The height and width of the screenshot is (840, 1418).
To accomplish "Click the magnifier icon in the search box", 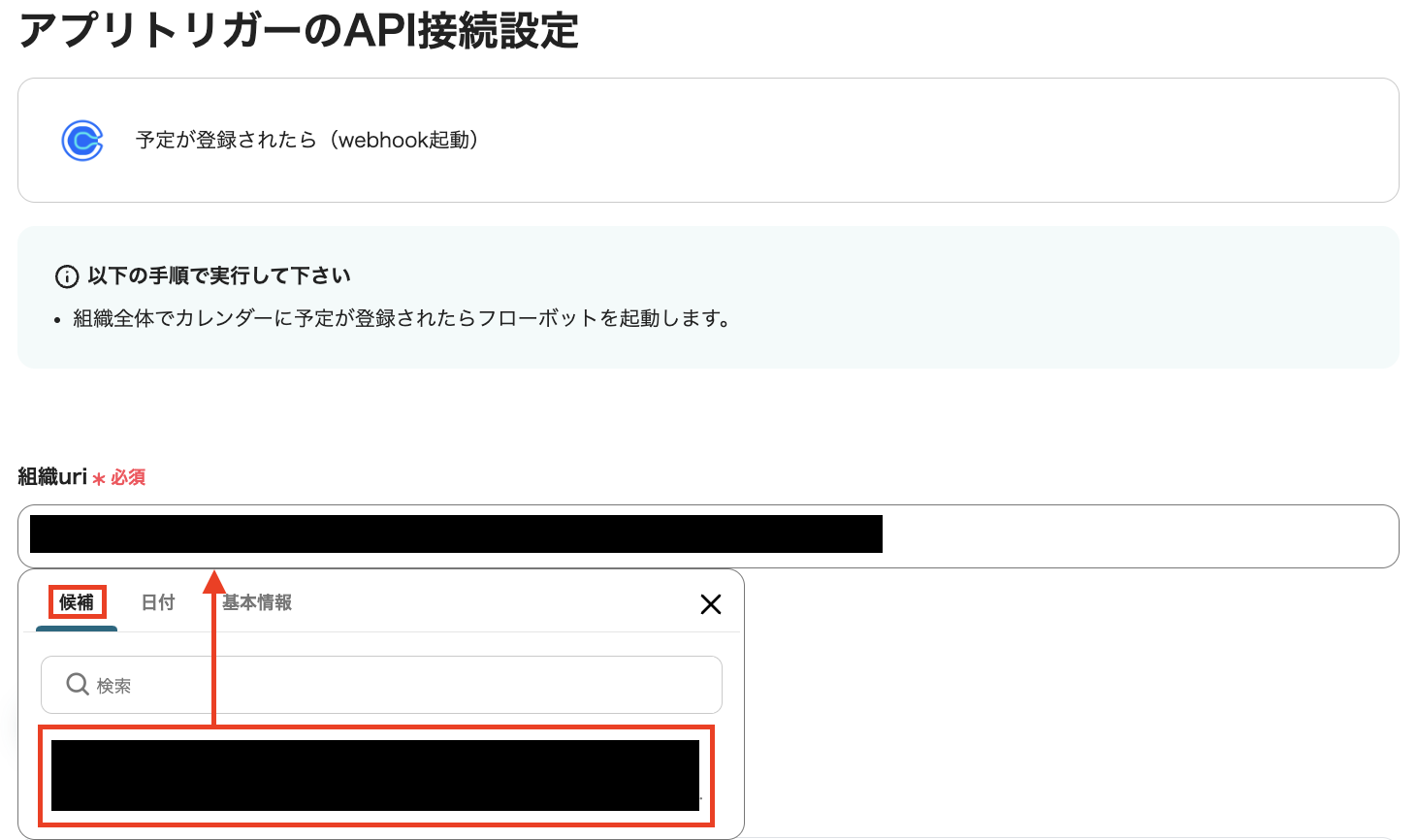I will tap(77, 684).
